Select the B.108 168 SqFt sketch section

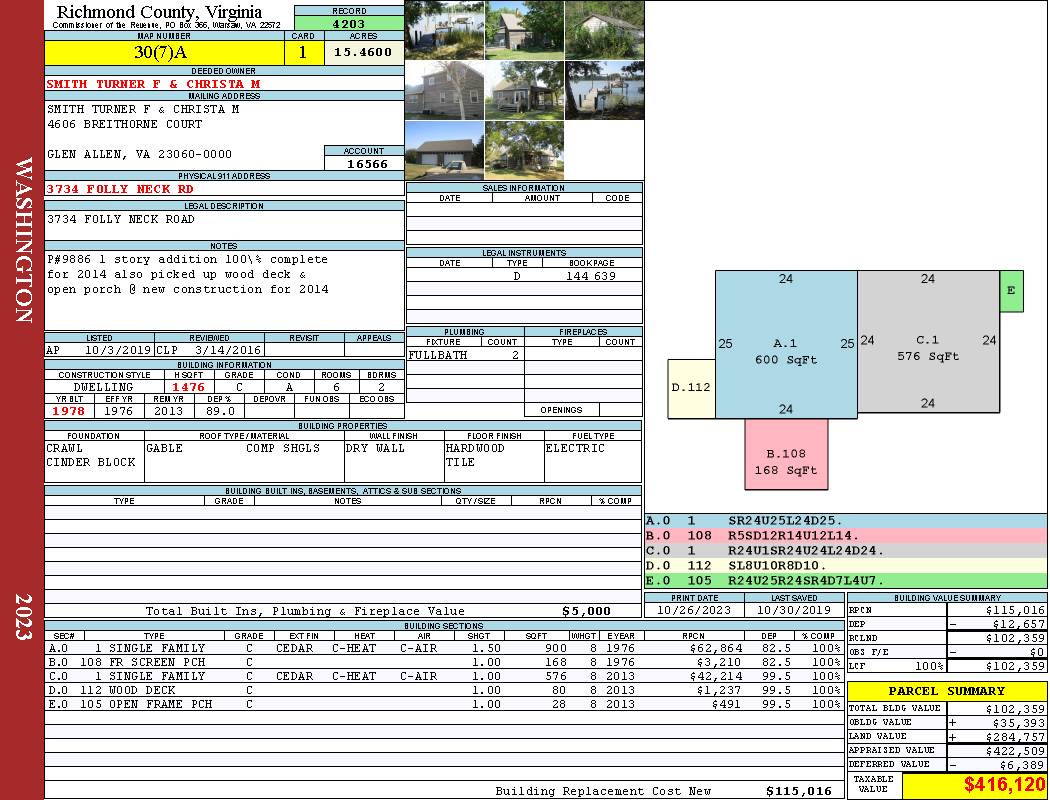click(786, 454)
